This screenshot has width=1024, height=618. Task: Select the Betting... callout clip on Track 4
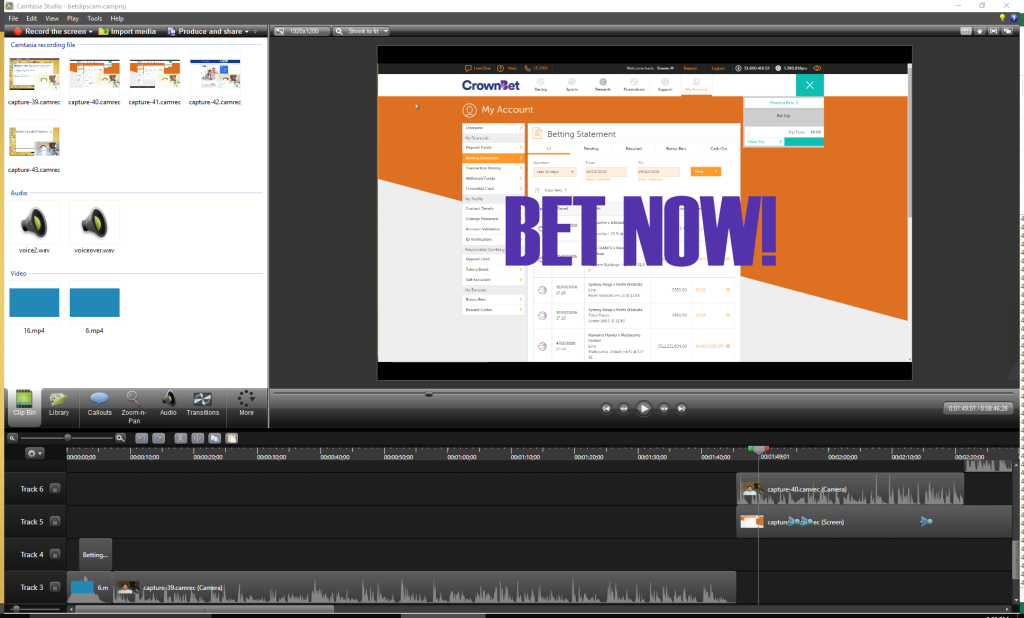95,555
